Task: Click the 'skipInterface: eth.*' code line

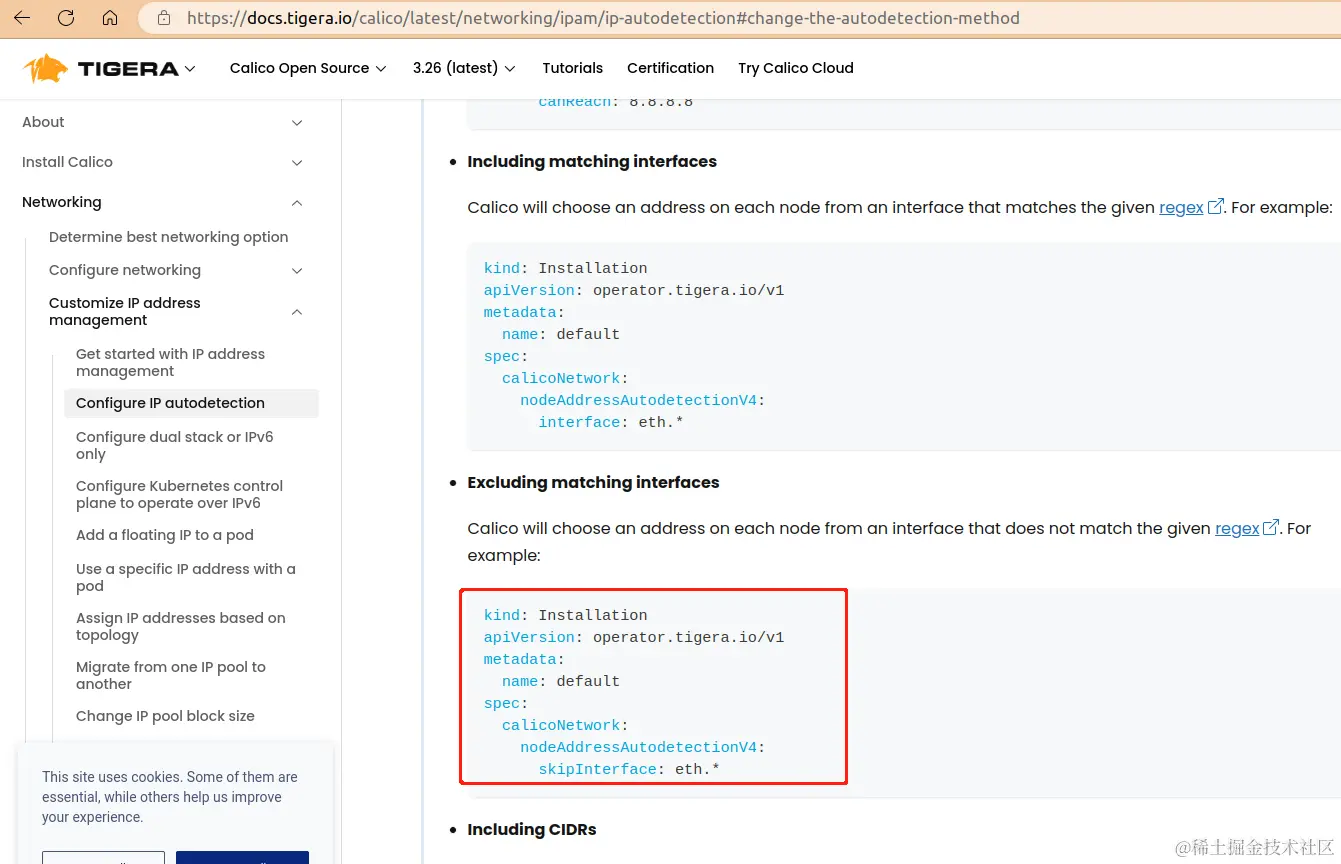Action: (629, 769)
